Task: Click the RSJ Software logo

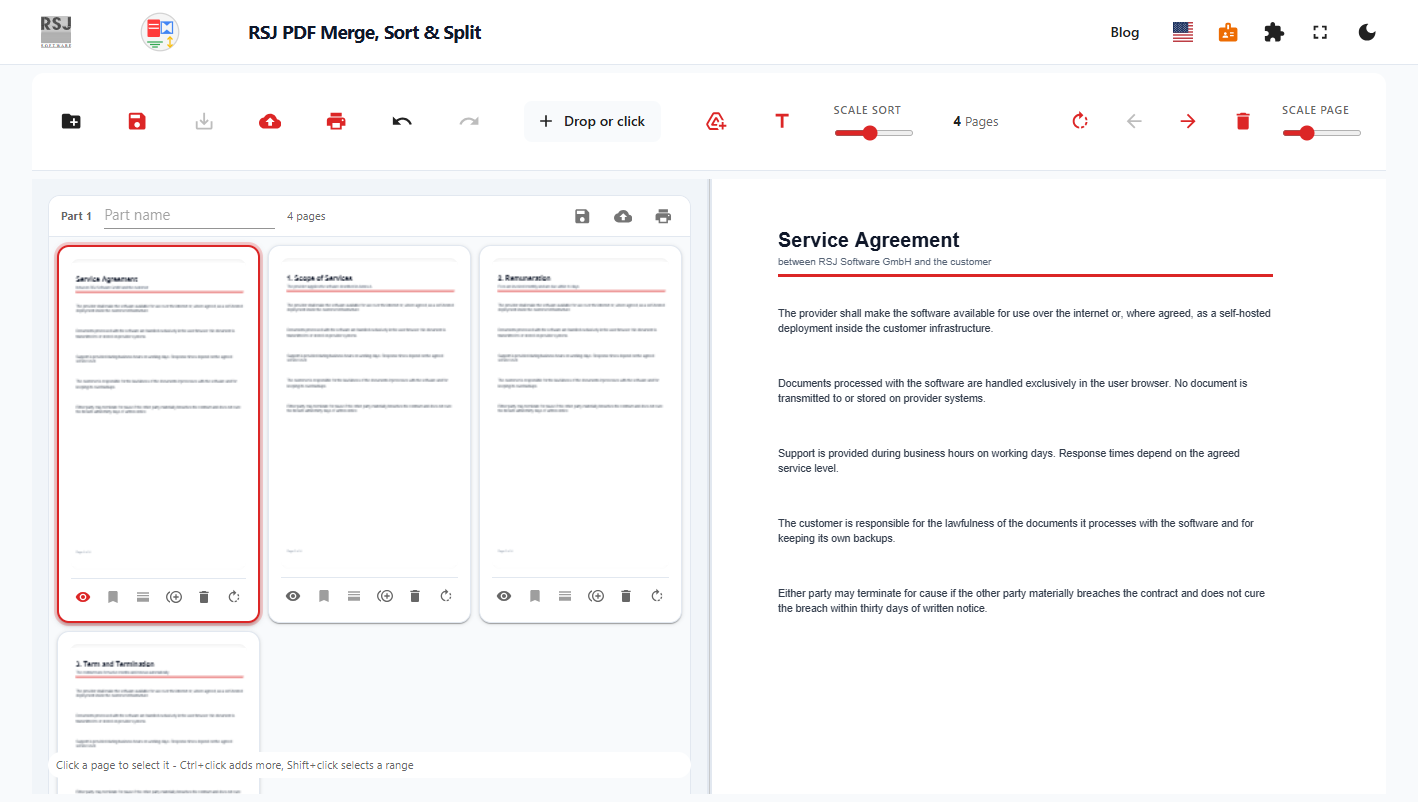Action: 56,32
